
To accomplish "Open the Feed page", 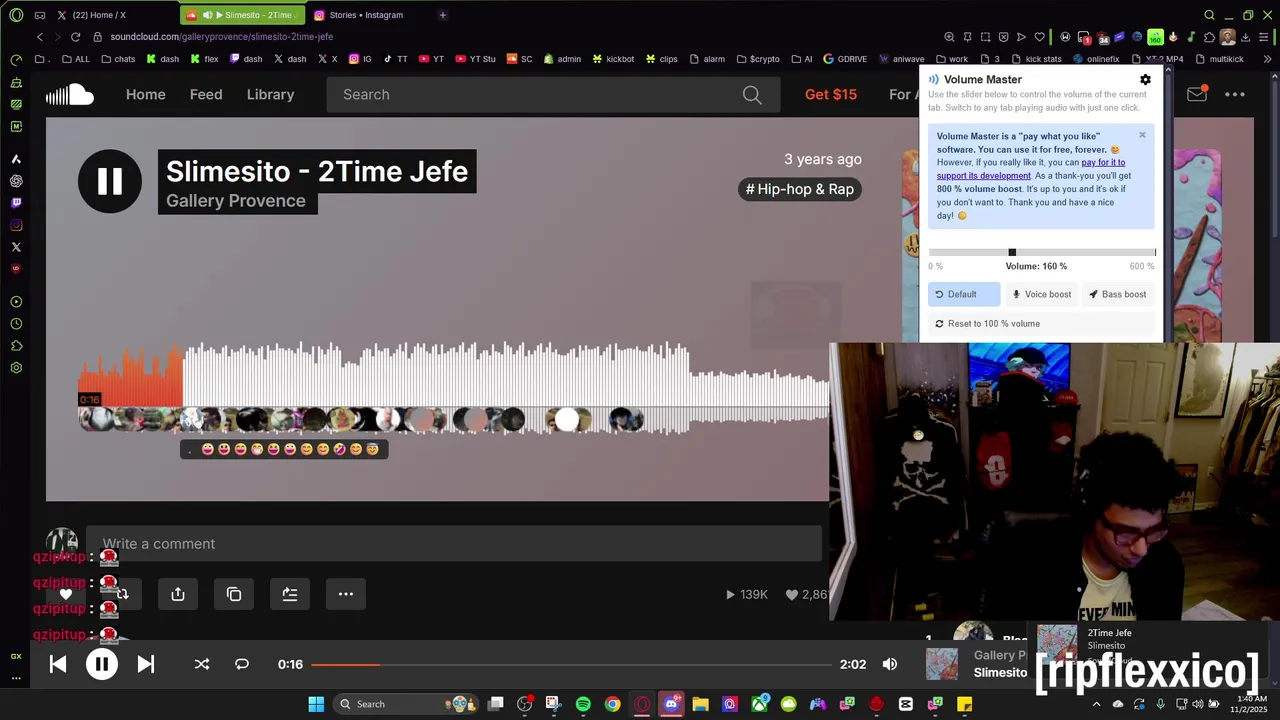I will click(206, 94).
